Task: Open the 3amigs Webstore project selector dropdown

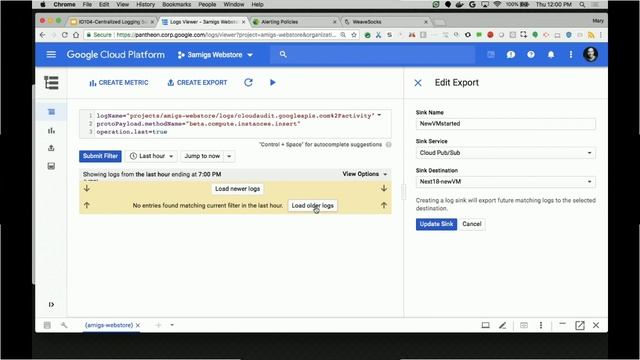Action: coord(215,55)
